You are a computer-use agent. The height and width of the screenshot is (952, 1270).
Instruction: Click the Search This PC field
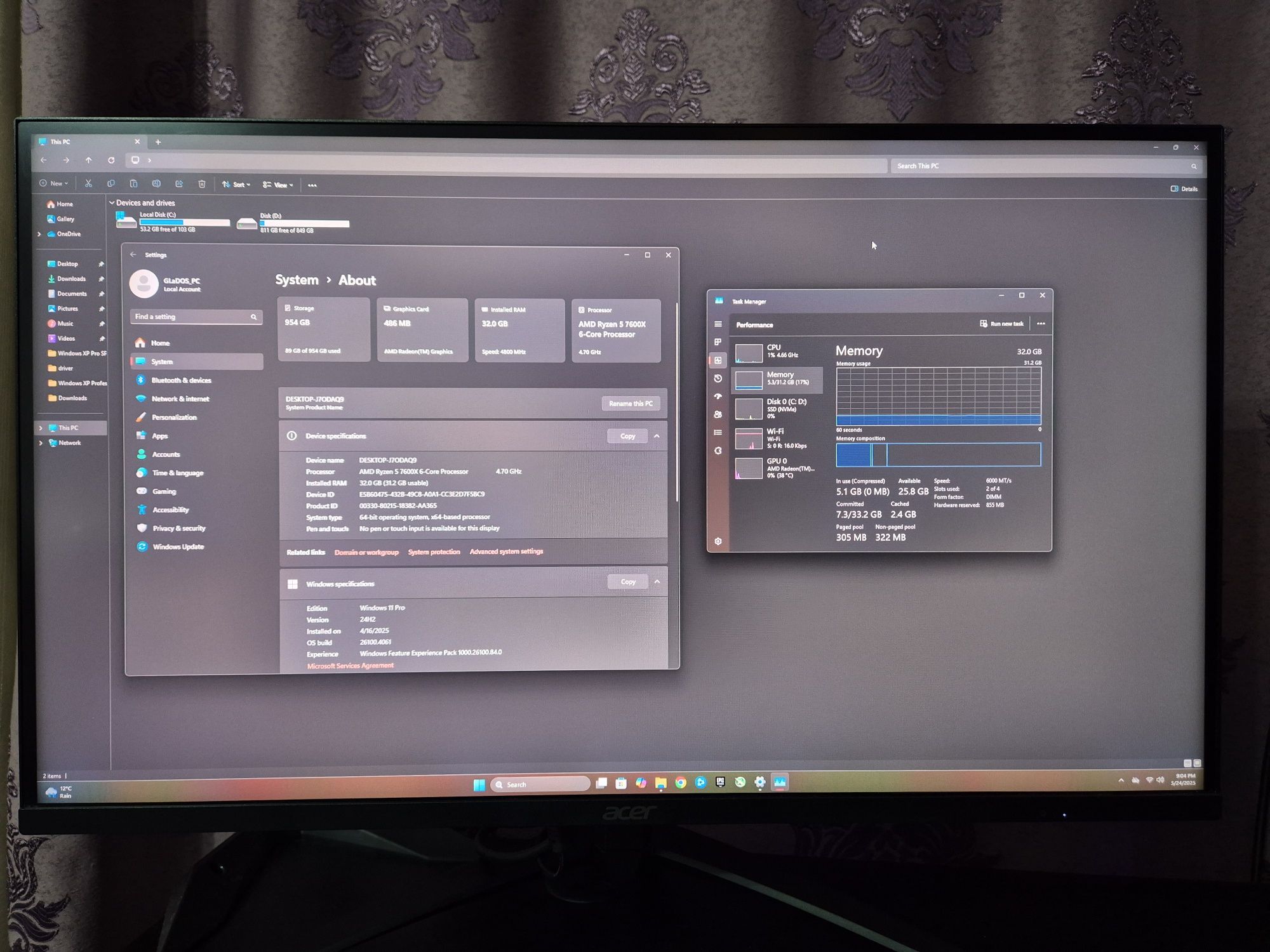[1046, 166]
